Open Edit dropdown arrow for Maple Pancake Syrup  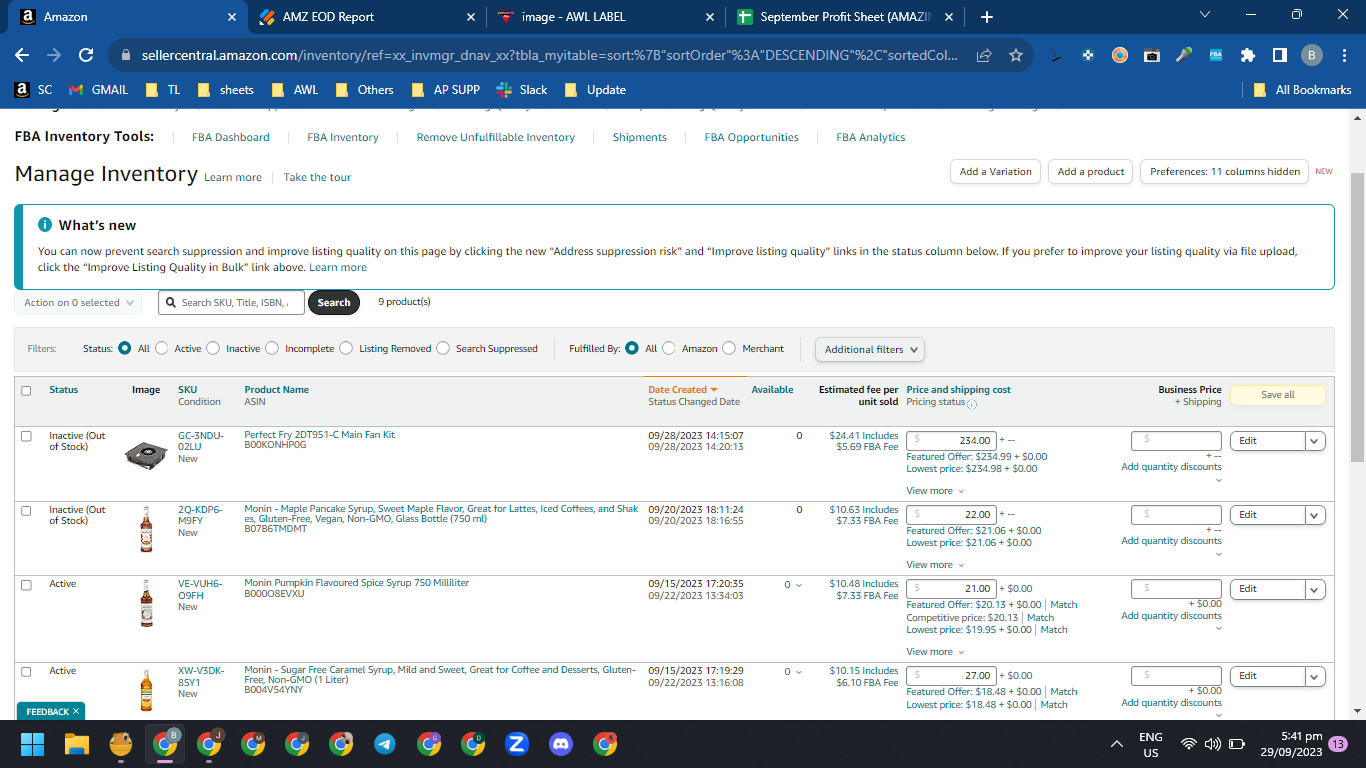point(1315,515)
